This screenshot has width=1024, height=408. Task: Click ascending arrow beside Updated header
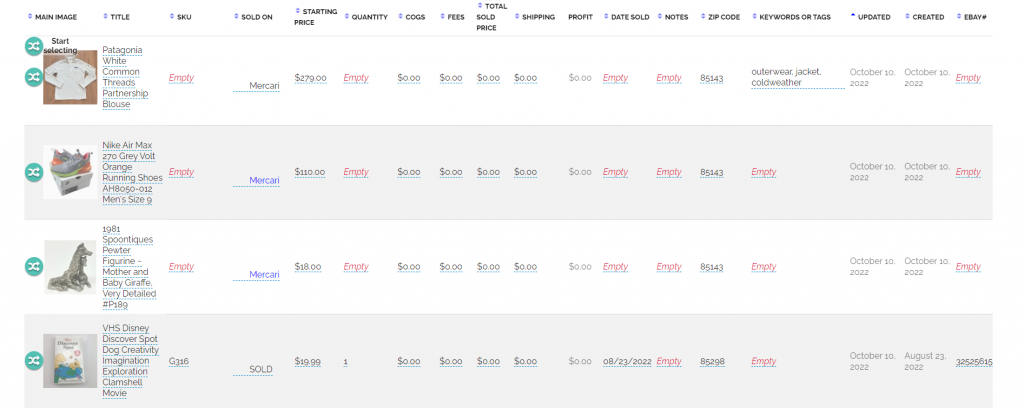[x=853, y=17]
